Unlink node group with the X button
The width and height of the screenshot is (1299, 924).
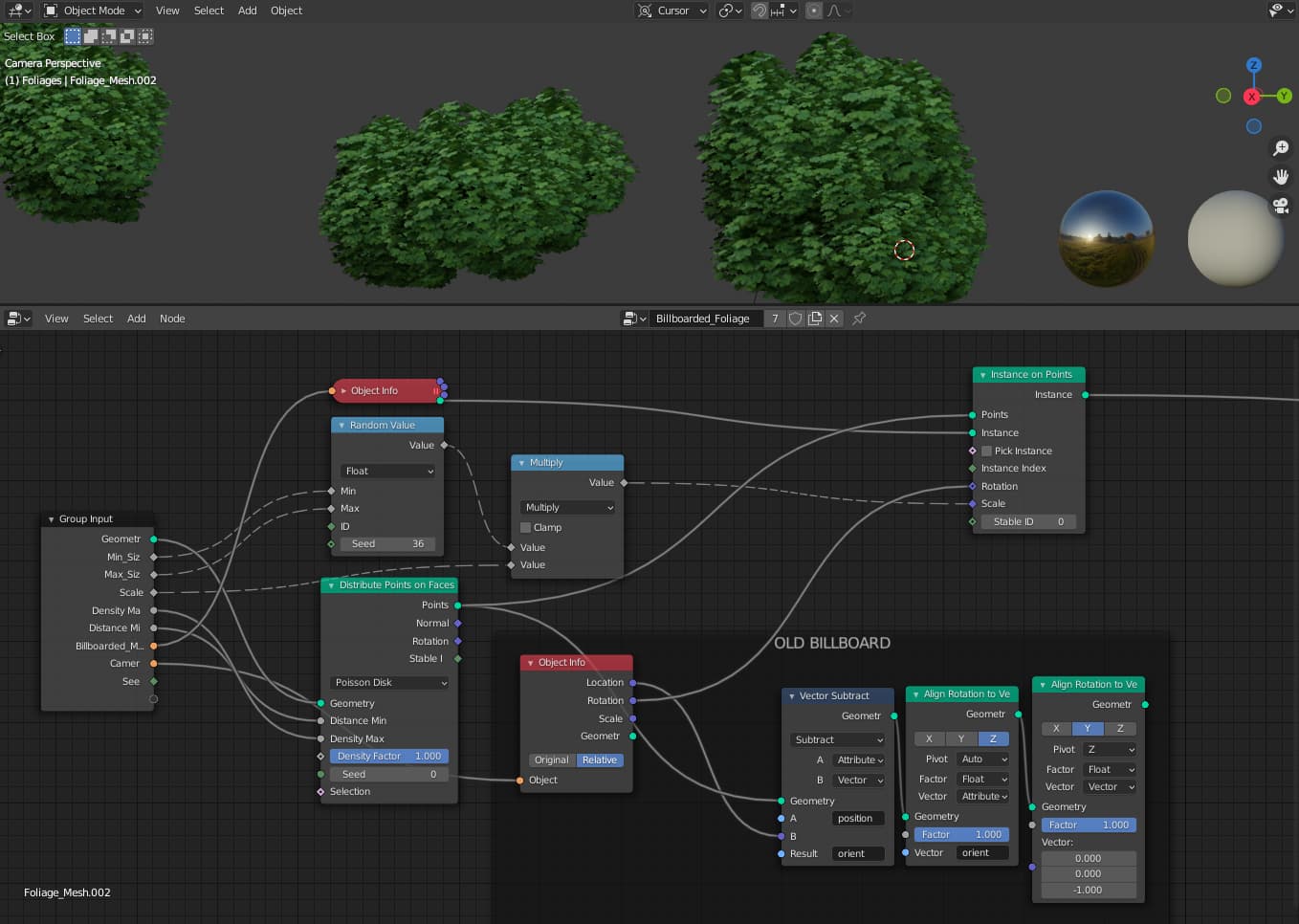(834, 318)
